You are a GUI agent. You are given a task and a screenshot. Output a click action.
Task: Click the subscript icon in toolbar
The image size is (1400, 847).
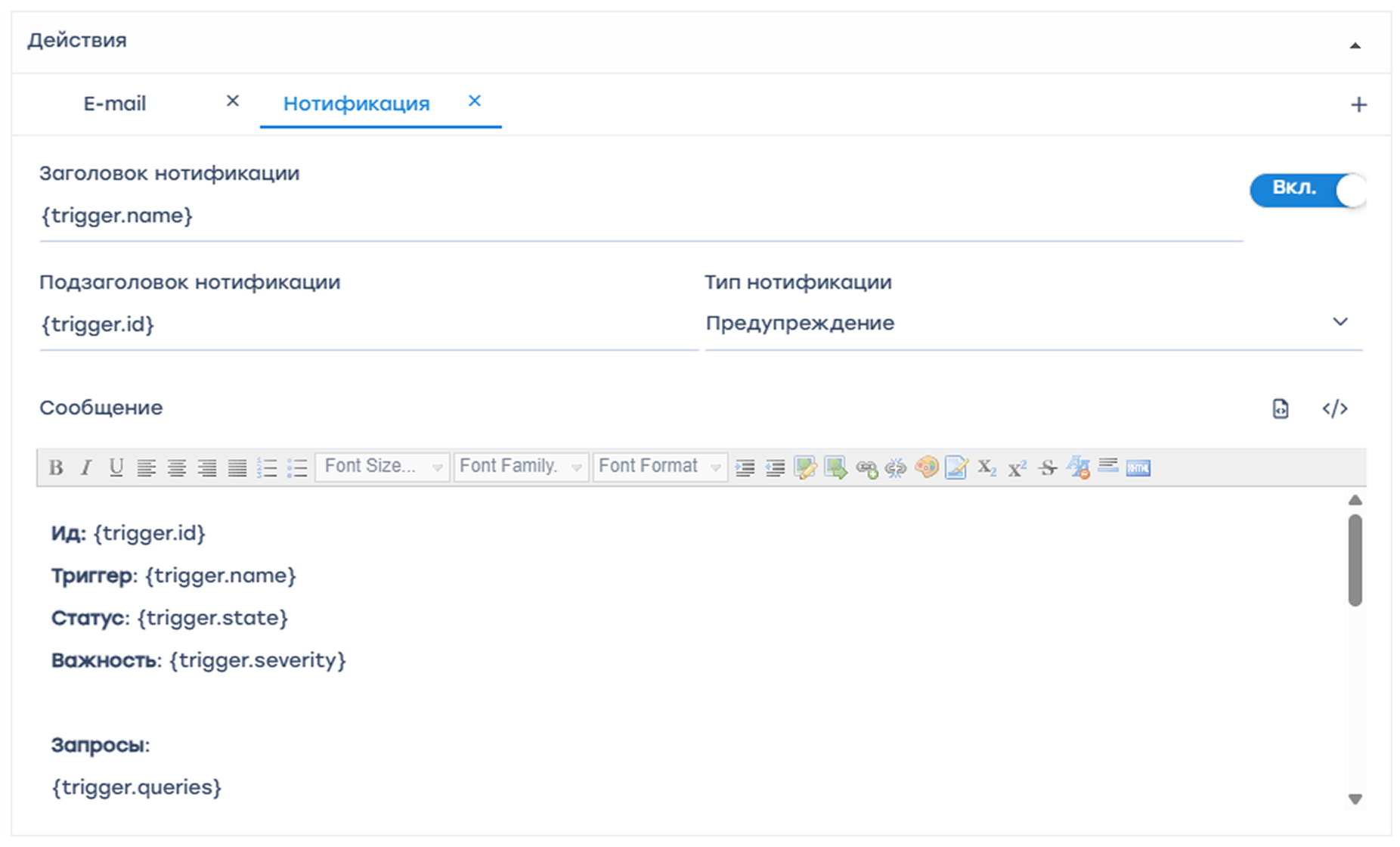[987, 468]
